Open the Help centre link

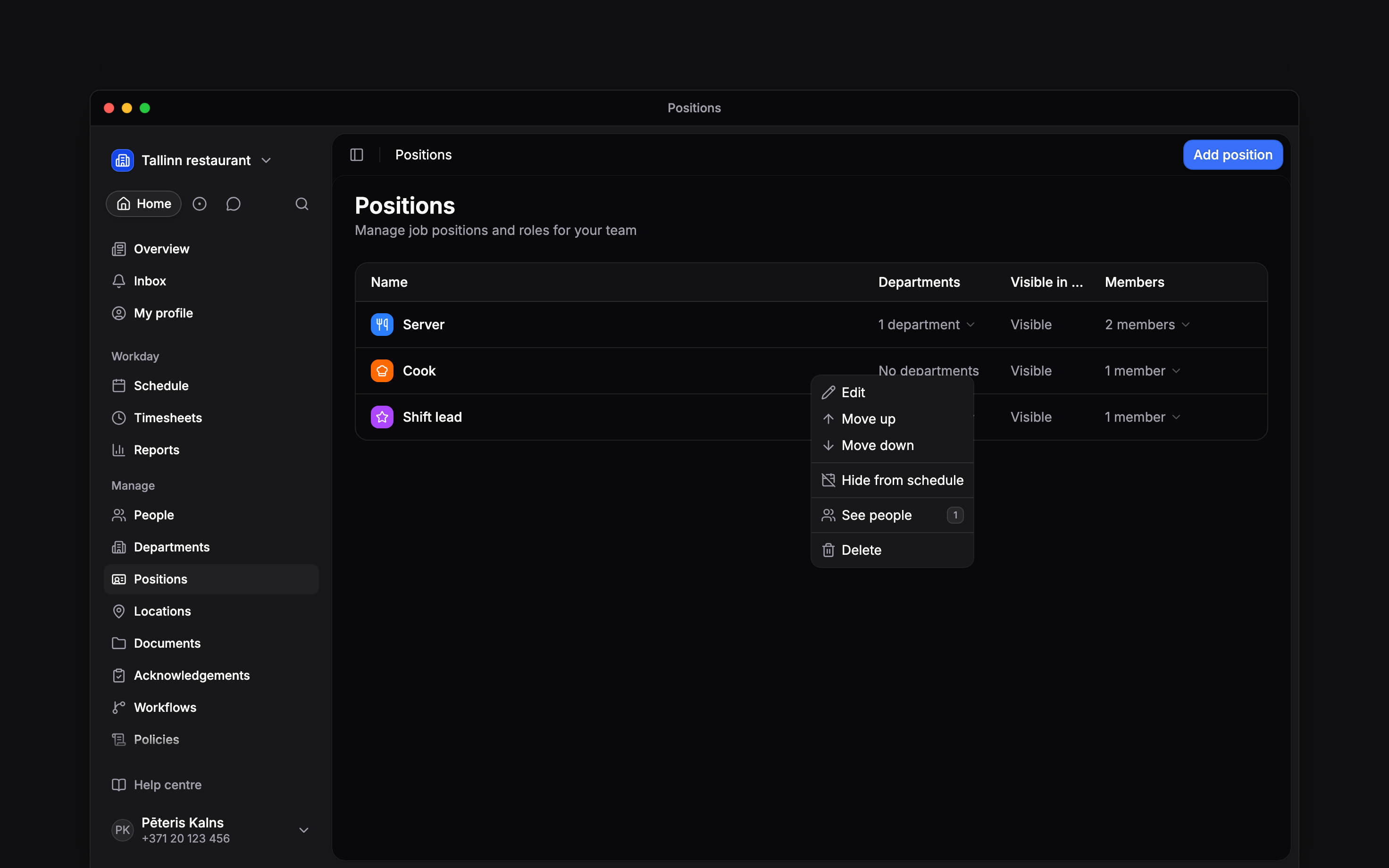(211, 785)
